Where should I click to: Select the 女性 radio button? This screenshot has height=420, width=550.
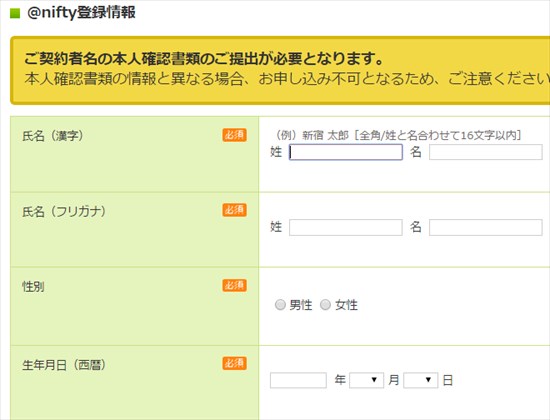tap(325, 305)
